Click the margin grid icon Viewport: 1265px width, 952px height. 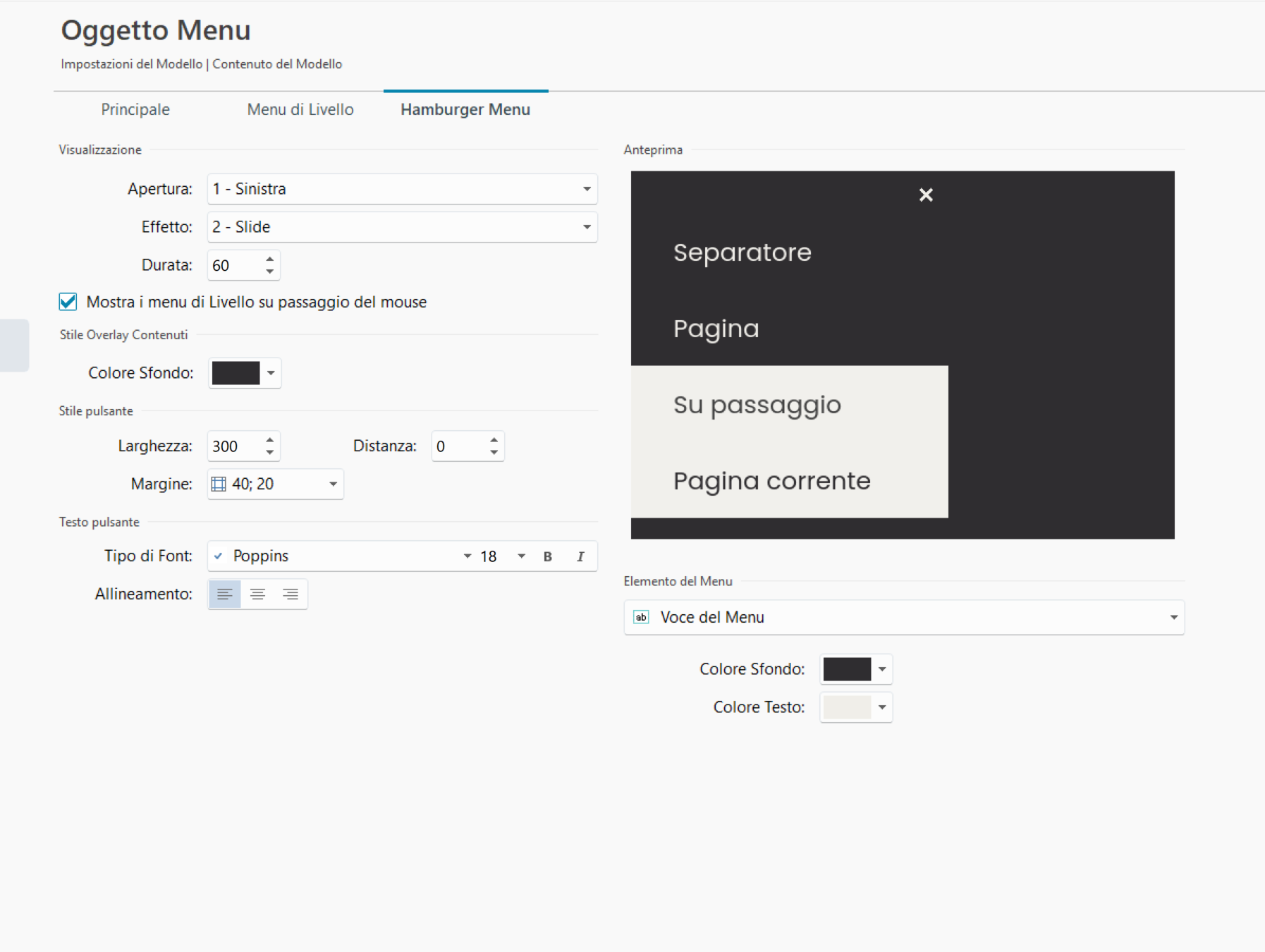pos(219,484)
